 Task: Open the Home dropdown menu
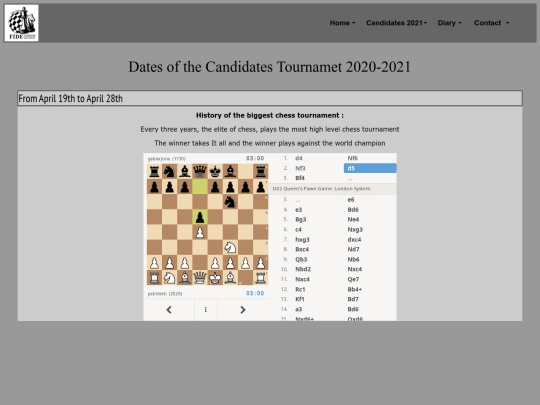342,23
